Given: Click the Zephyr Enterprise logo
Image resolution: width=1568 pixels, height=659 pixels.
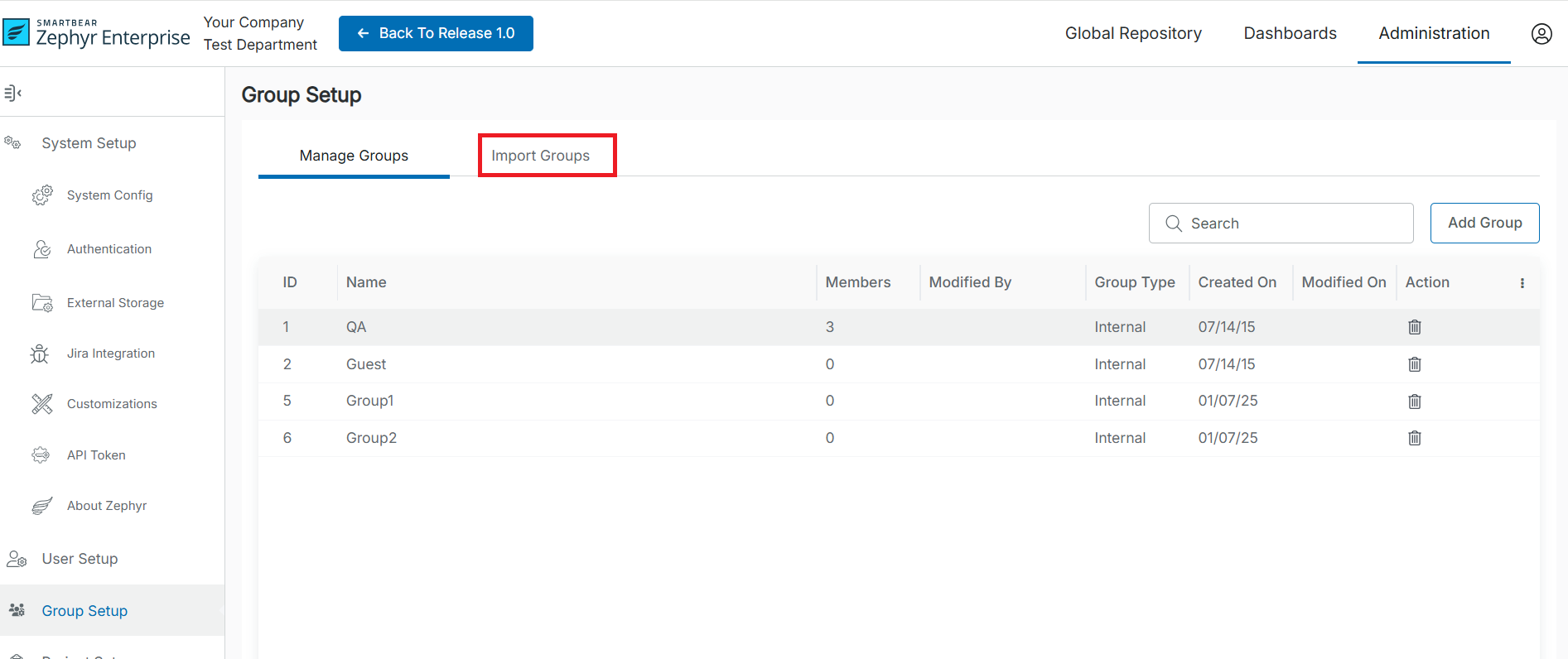Looking at the screenshot, I should tap(96, 34).
